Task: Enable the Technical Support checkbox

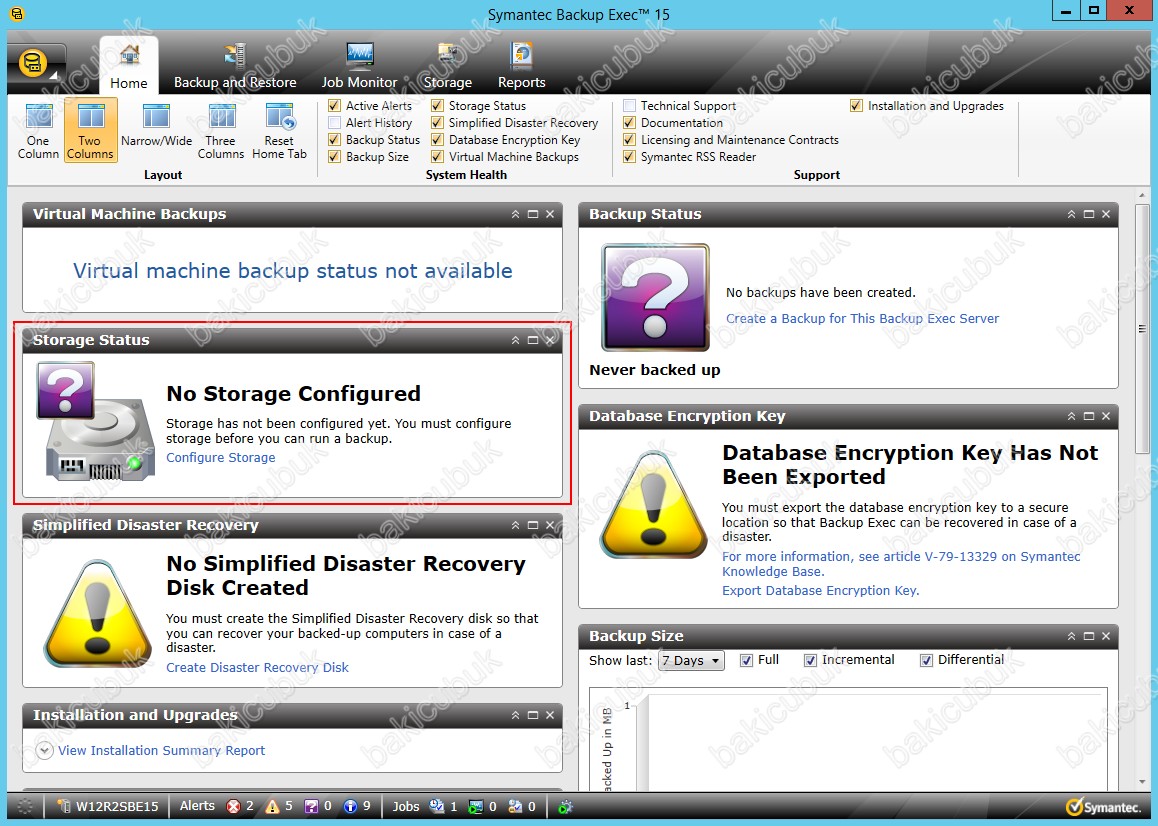Action: point(629,106)
